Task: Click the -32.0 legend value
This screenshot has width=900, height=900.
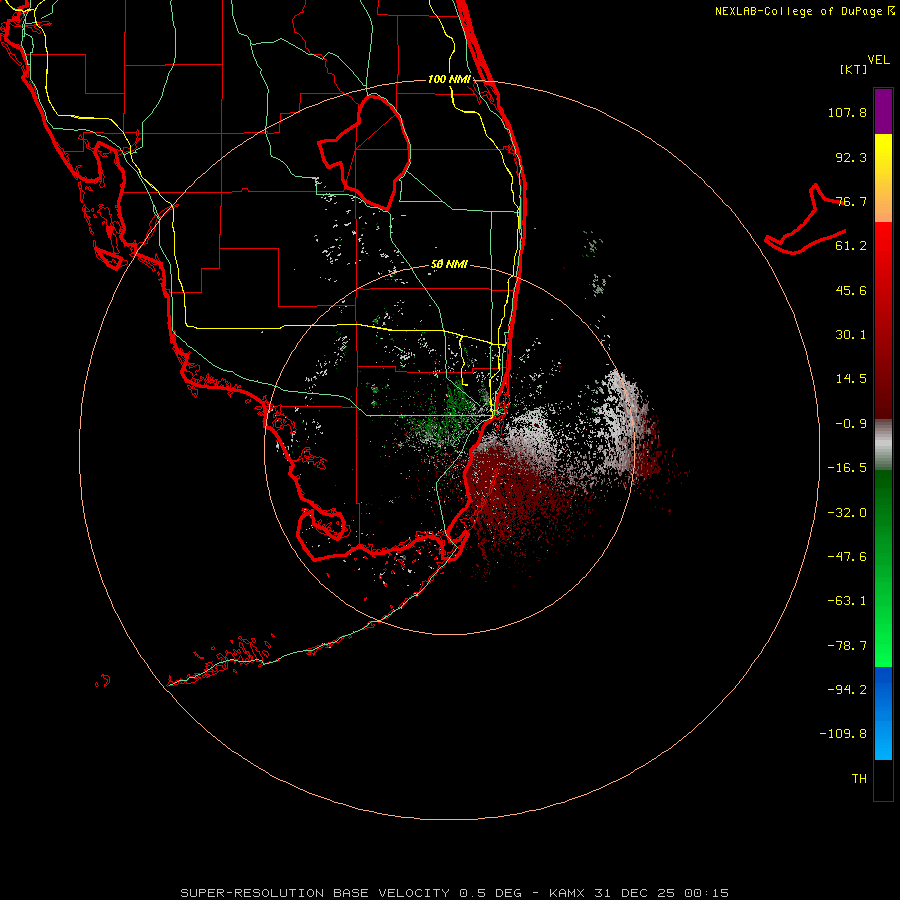Action: [x=847, y=513]
